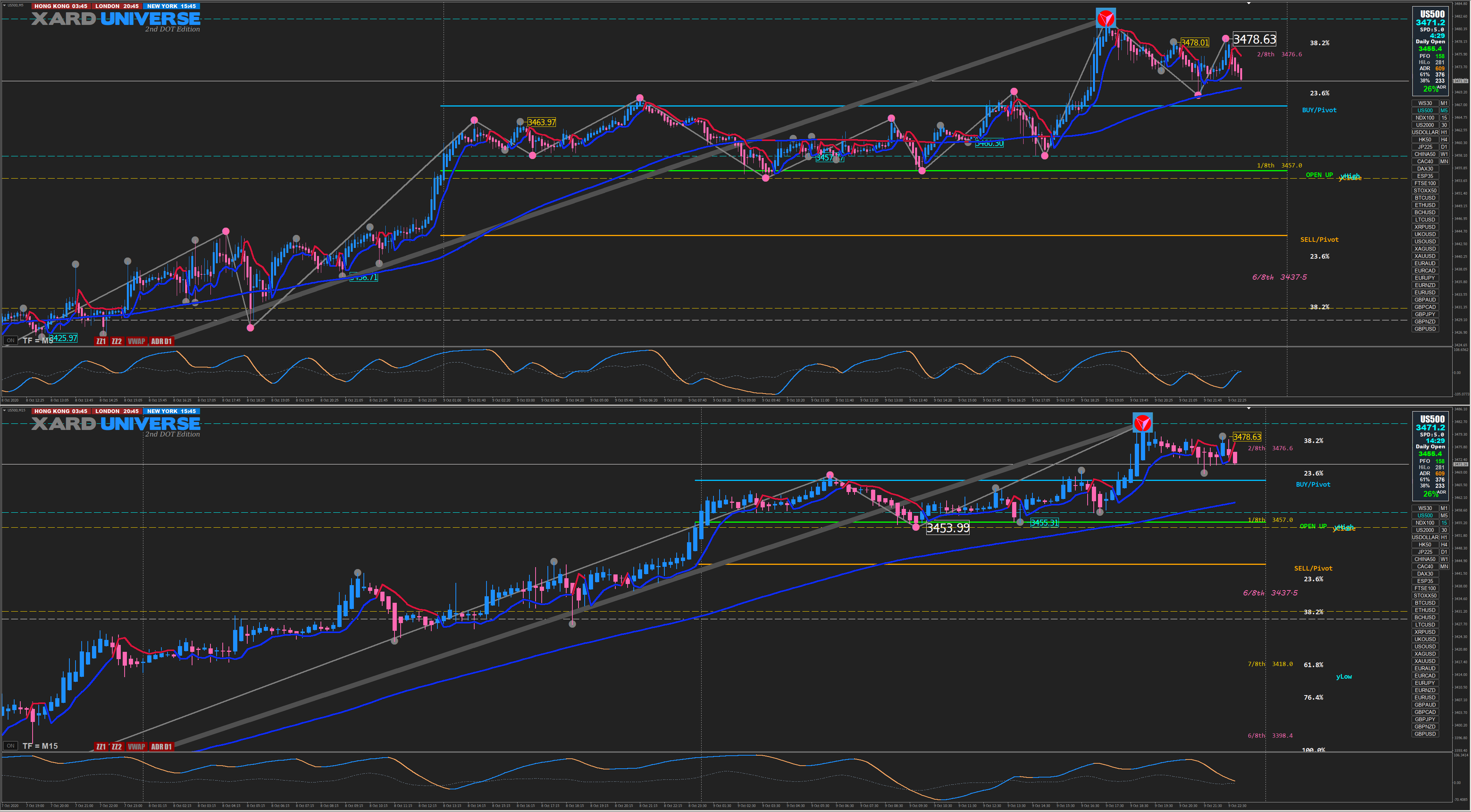Switch symbol to XAUUSD in bottom panel
1471x812 pixels.
point(1425,661)
